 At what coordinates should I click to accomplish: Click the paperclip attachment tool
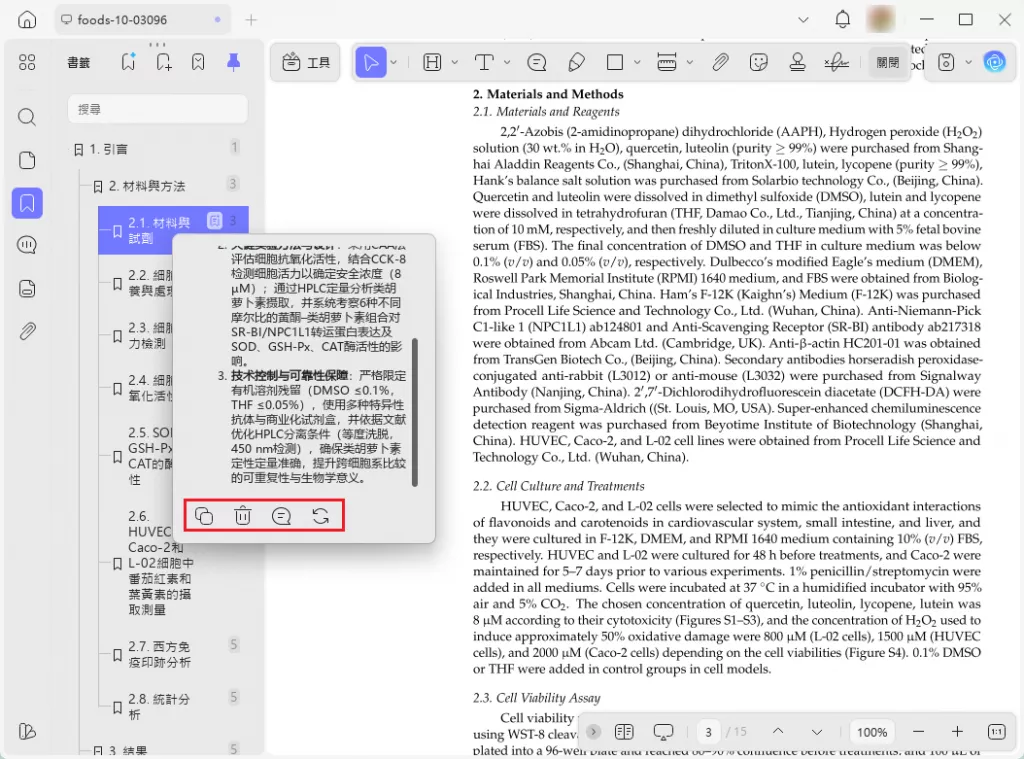pos(720,62)
